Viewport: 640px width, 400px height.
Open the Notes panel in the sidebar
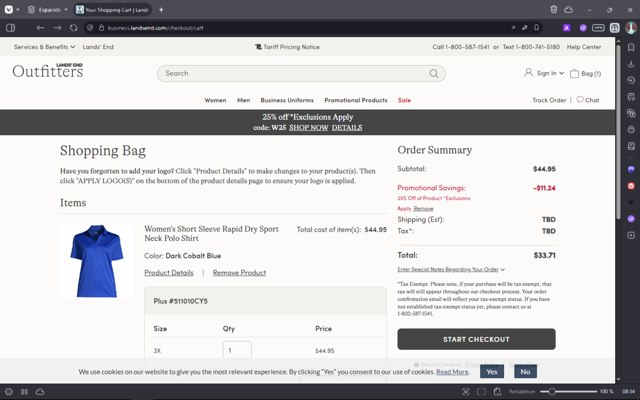pyautogui.click(x=631, y=96)
